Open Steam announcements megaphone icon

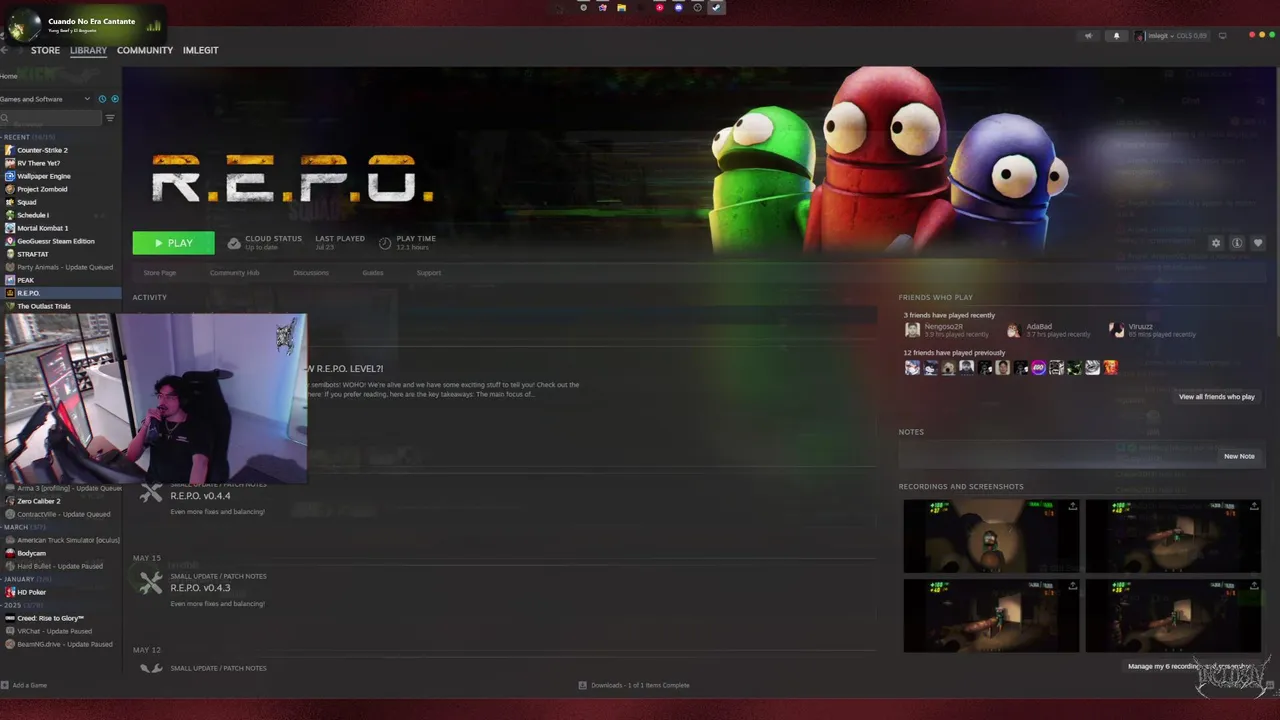1089,36
